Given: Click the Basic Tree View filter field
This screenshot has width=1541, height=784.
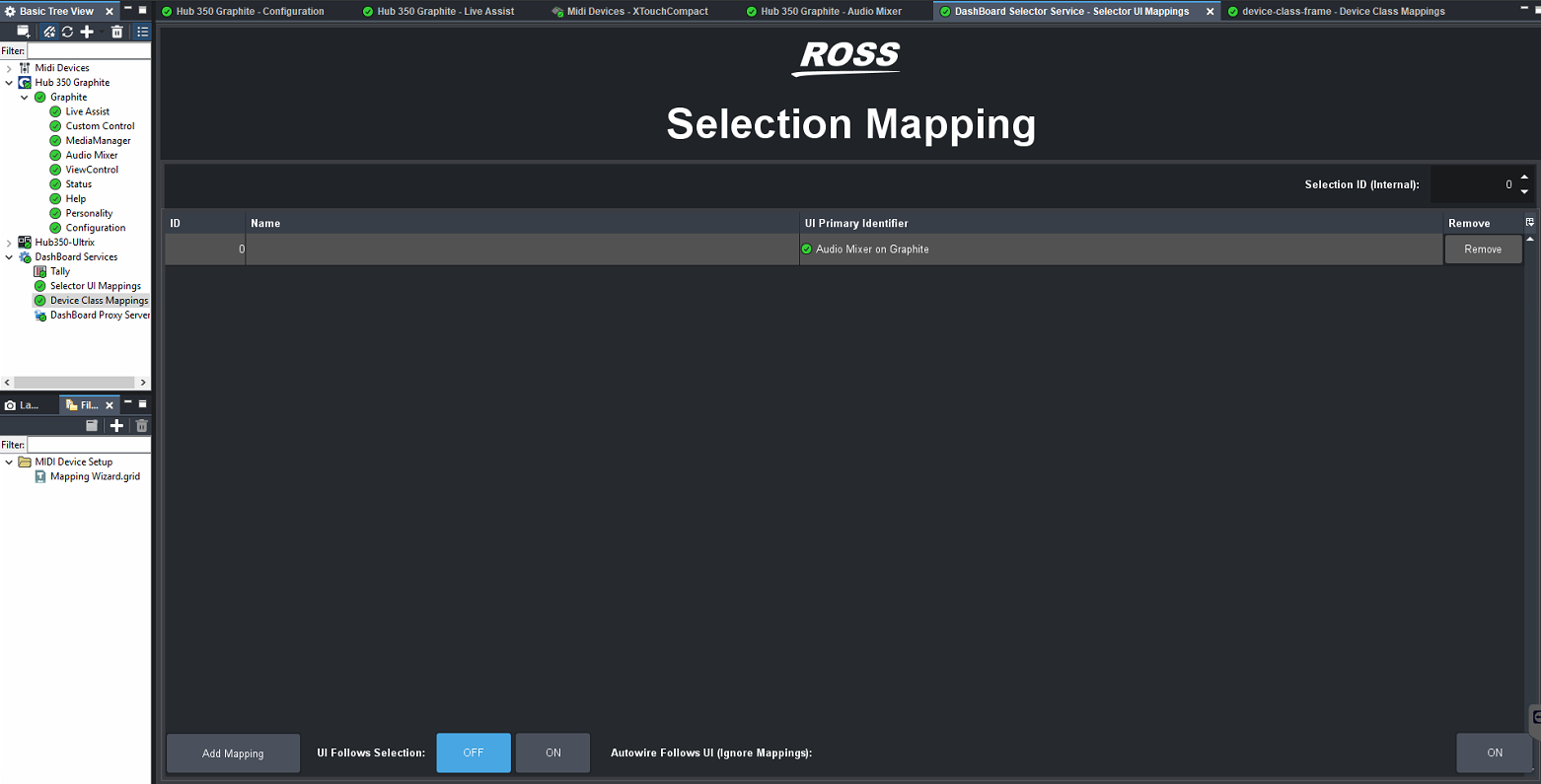Looking at the screenshot, I should [89, 50].
